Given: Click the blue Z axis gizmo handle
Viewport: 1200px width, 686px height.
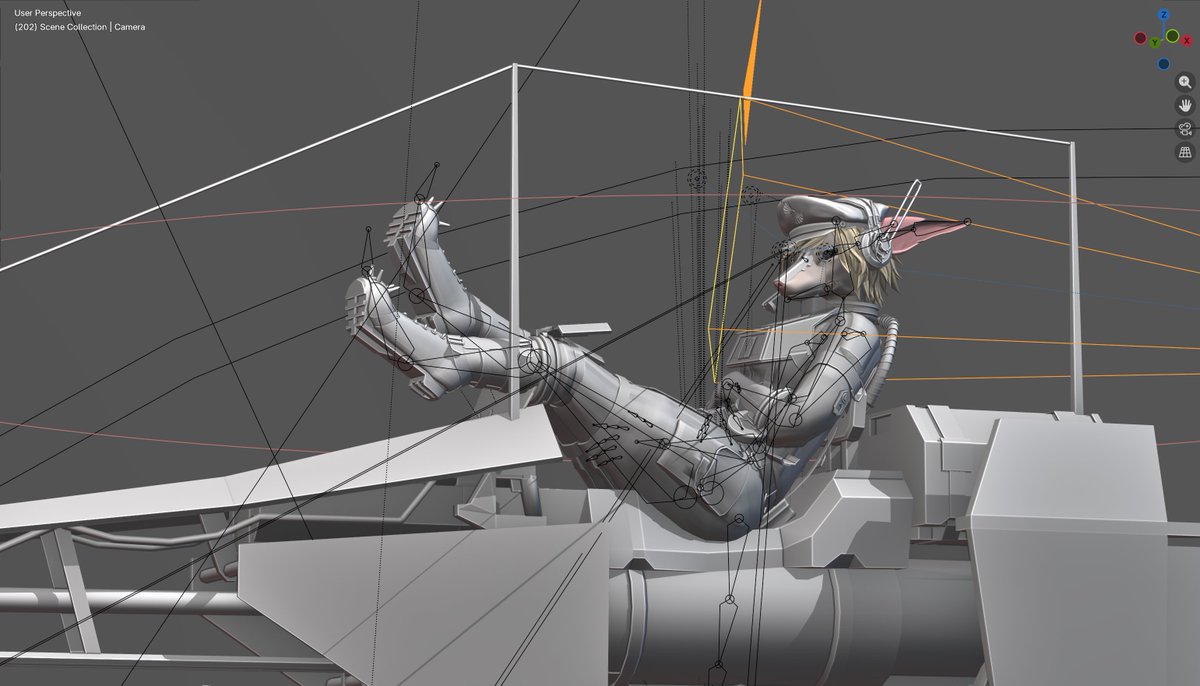Looking at the screenshot, I should pyautogui.click(x=1163, y=14).
